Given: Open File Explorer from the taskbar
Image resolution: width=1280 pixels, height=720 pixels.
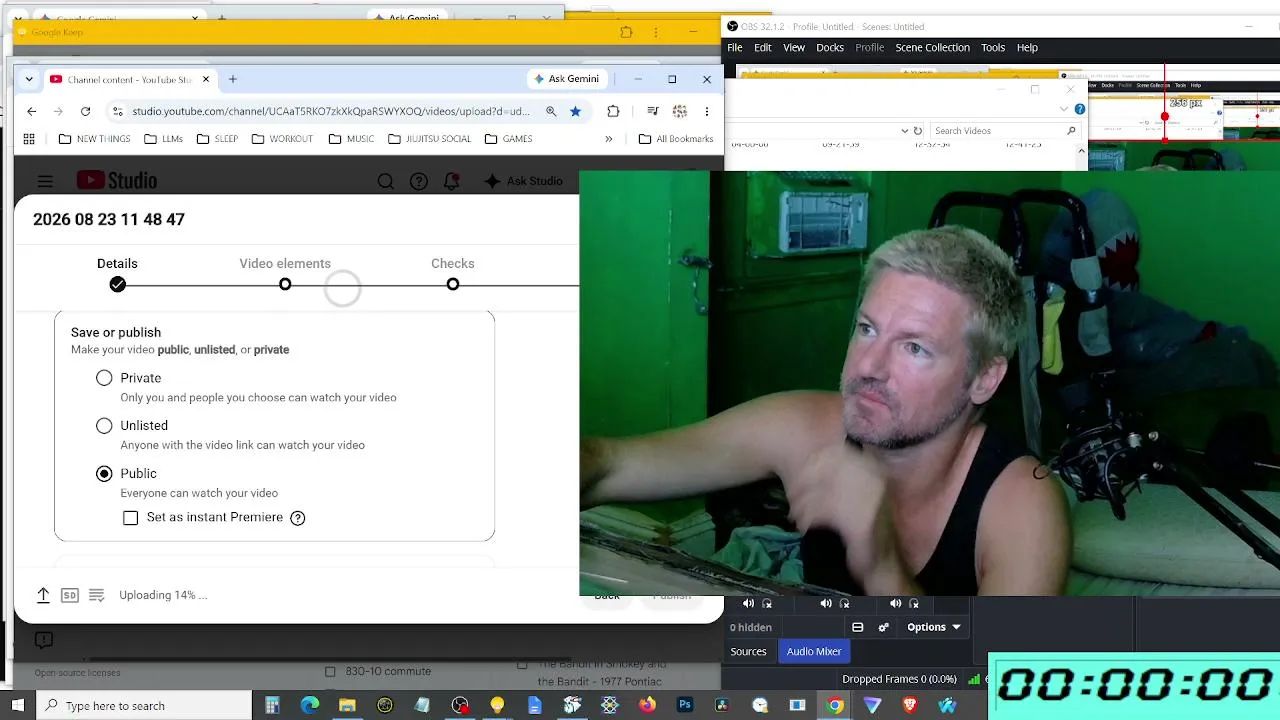Looking at the screenshot, I should 347,705.
